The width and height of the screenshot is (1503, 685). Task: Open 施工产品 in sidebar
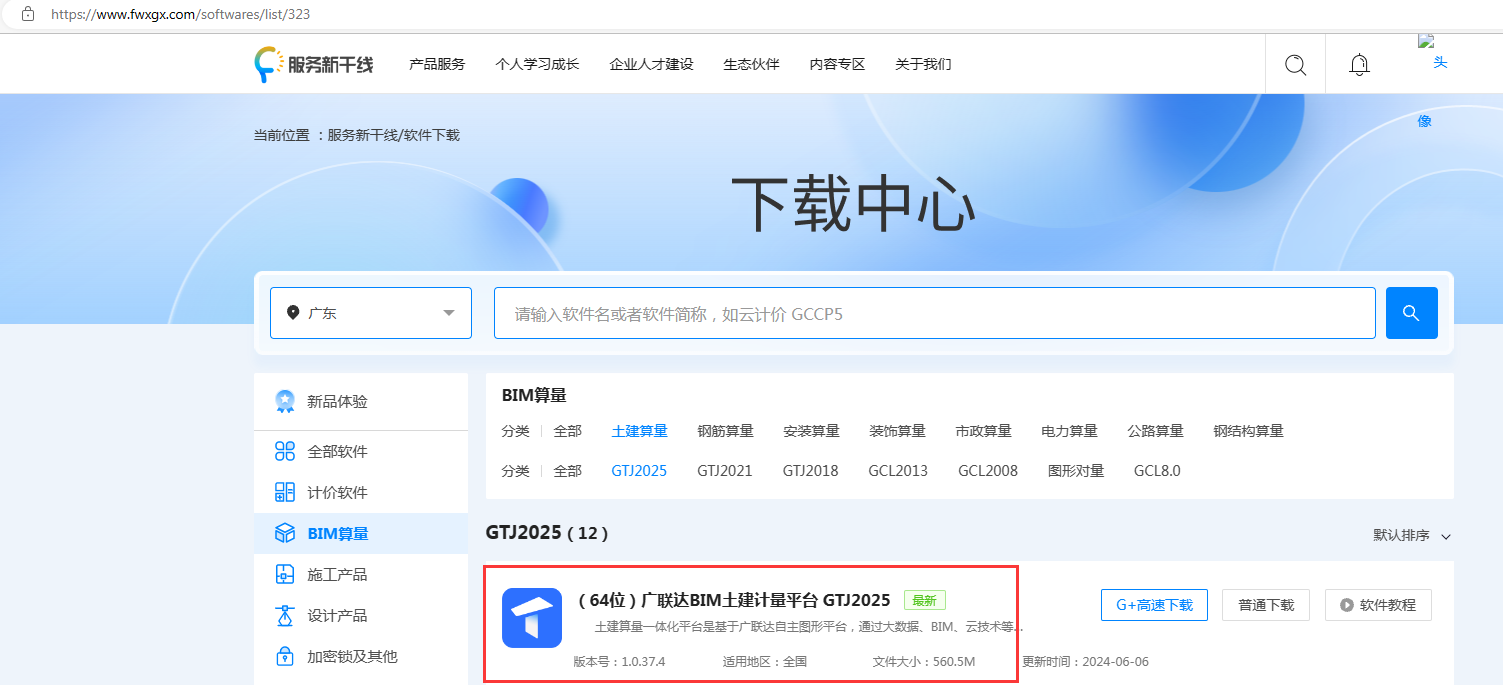[361, 575]
